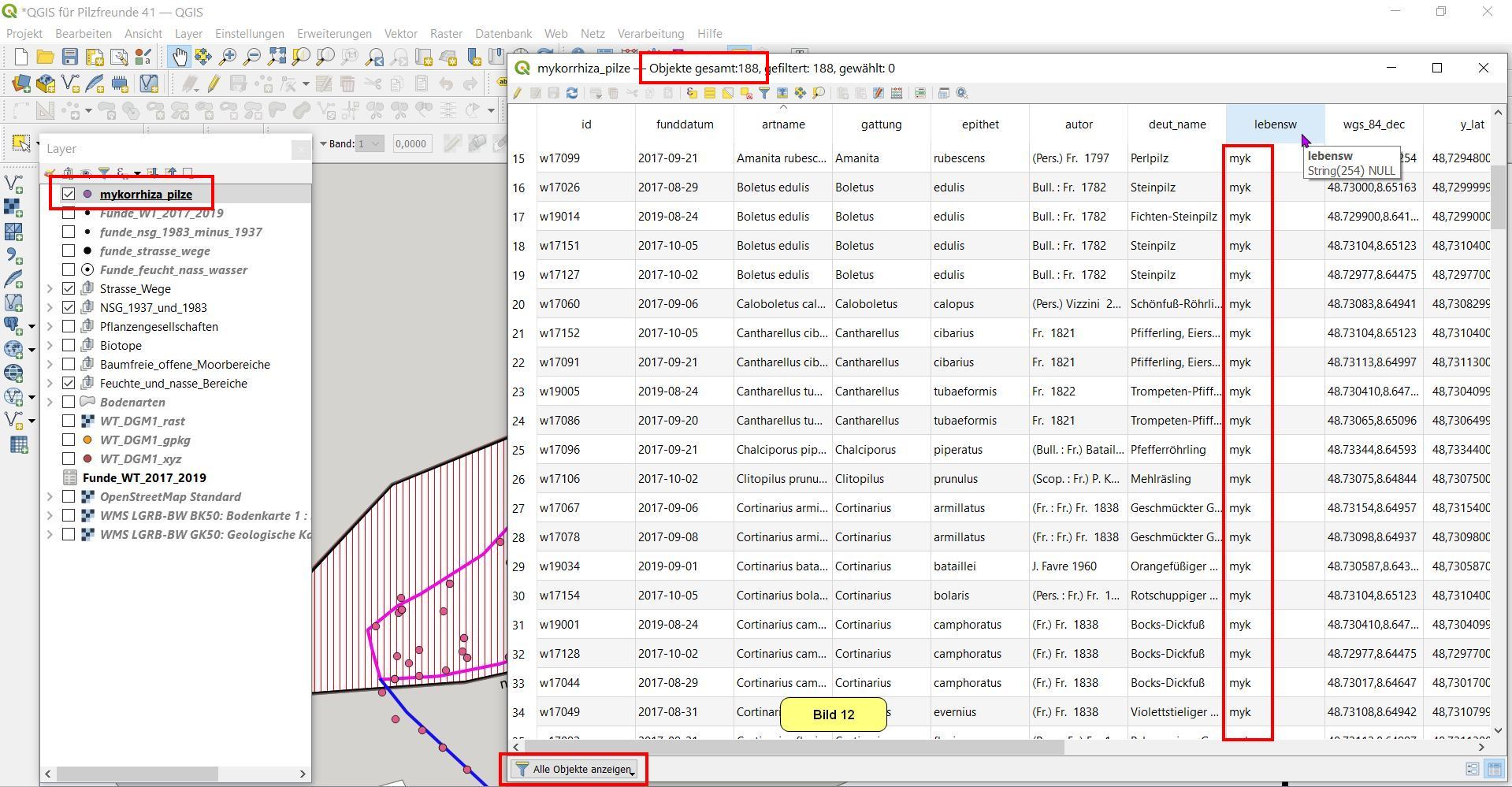Toggle visibility of Strasse_Wege layer
Viewport: 1512px width, 787px height.
click(x=69, y=288)
